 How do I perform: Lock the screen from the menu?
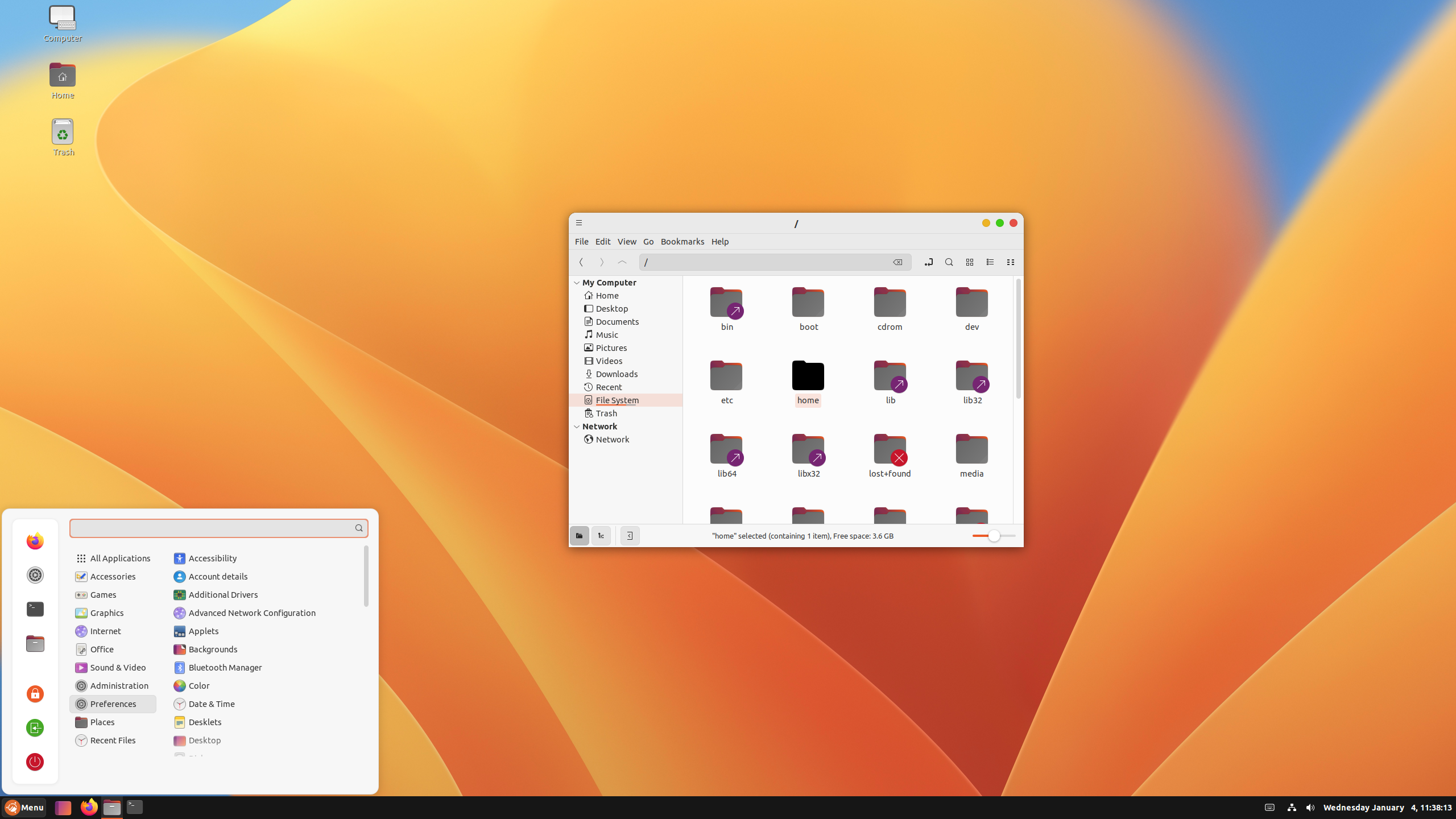click(x=35, y=694)
